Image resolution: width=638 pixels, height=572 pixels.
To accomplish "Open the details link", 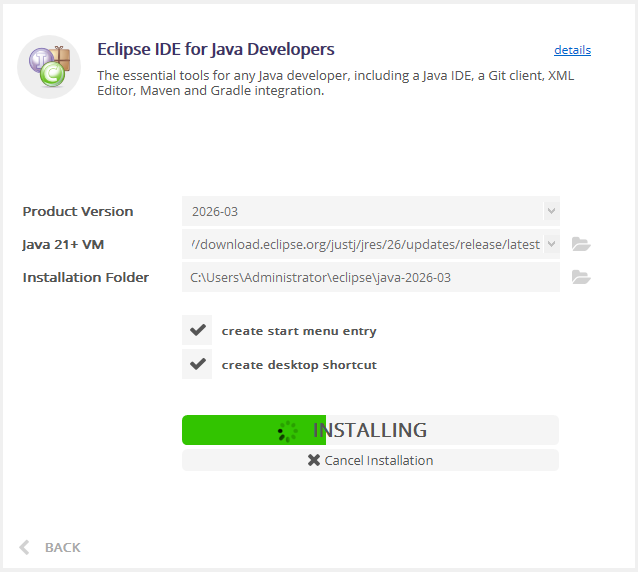I will click(572, 50).
